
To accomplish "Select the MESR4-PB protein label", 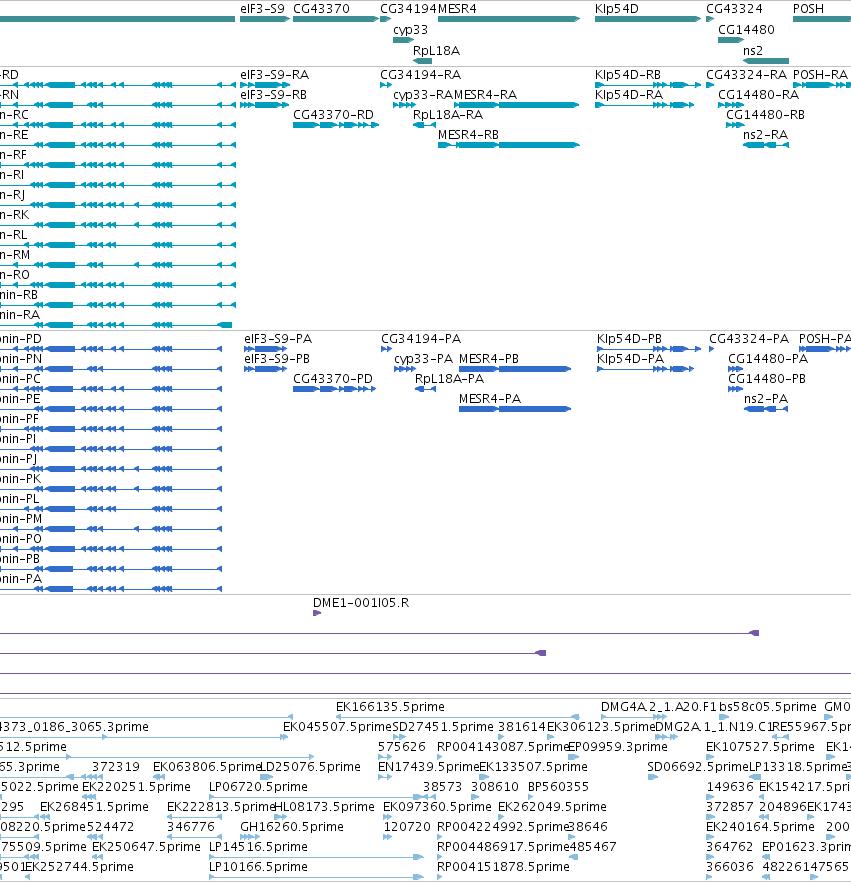I will click(489, 359).
